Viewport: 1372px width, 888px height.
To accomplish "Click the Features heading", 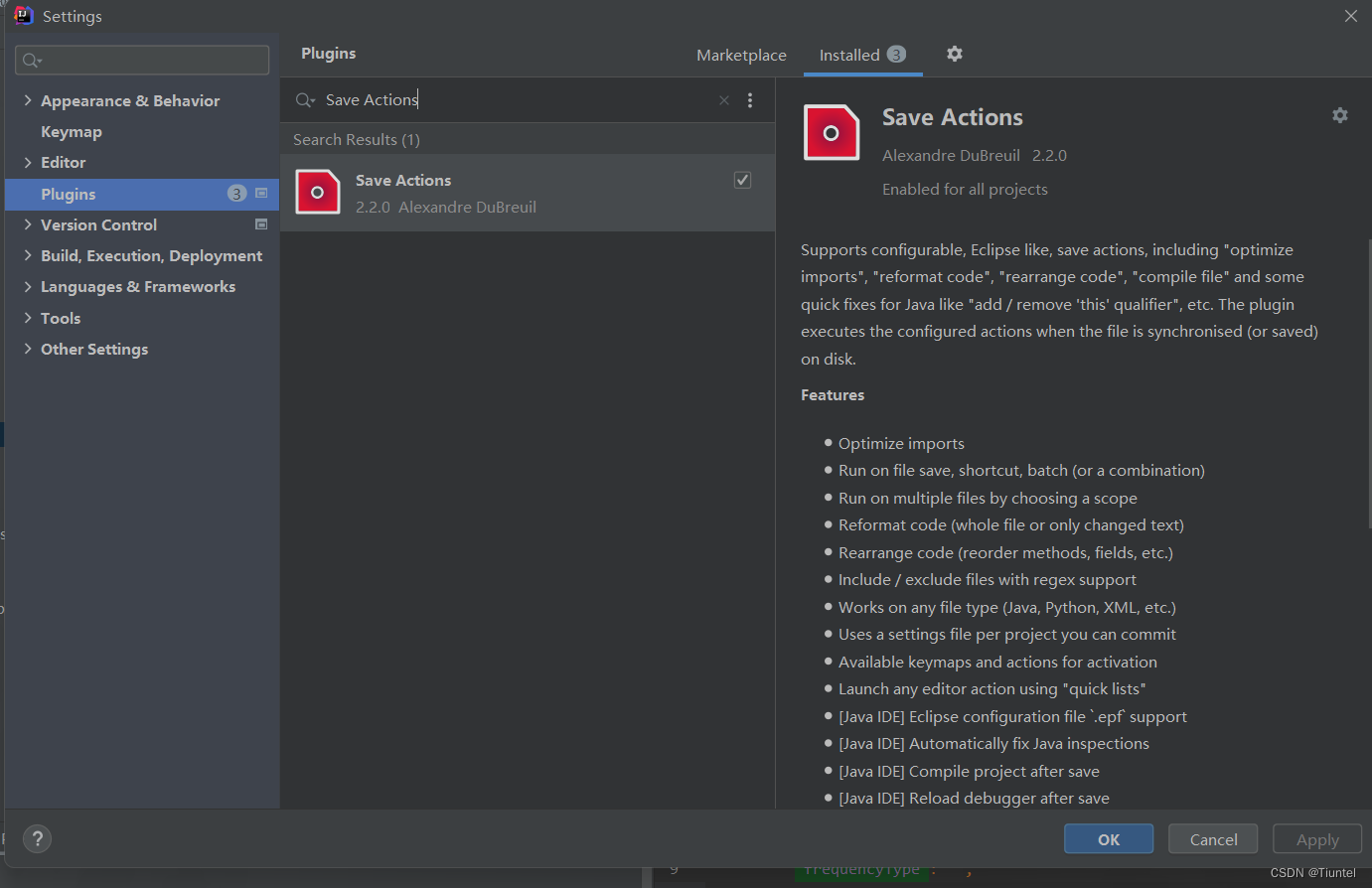I will tap(833, 394).
